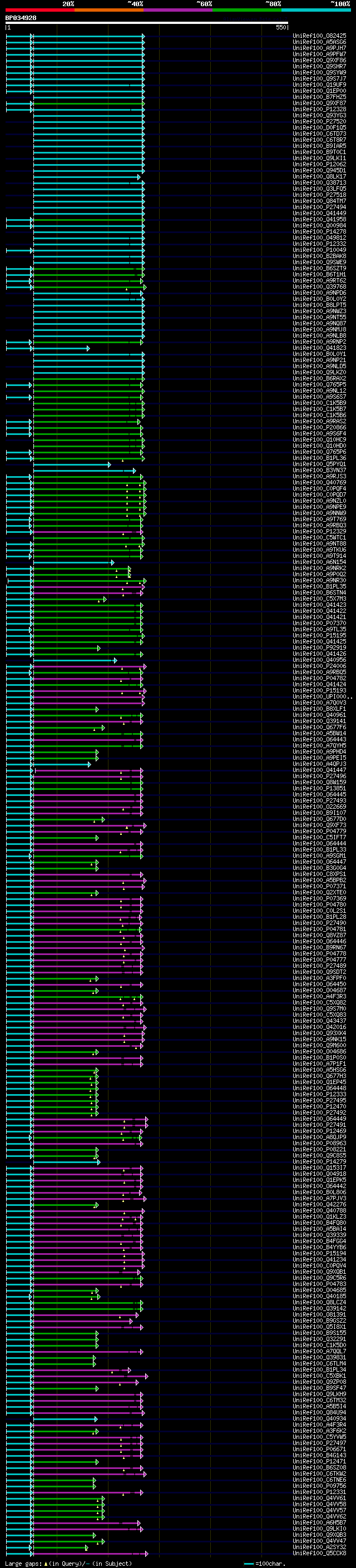This screenshot has height=1568, width=356.
Task: Click hit label UniRef100_B8XLF1
Action: coord(319,709)
